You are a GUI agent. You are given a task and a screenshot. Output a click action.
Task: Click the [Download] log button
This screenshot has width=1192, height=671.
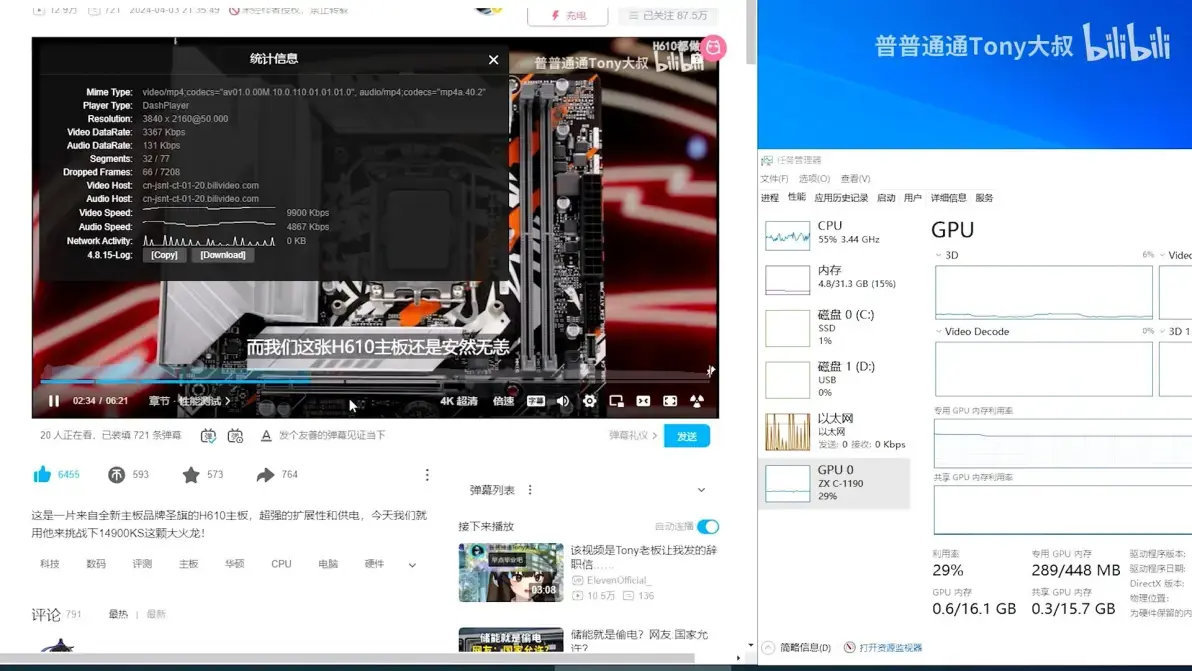point(223,255)
